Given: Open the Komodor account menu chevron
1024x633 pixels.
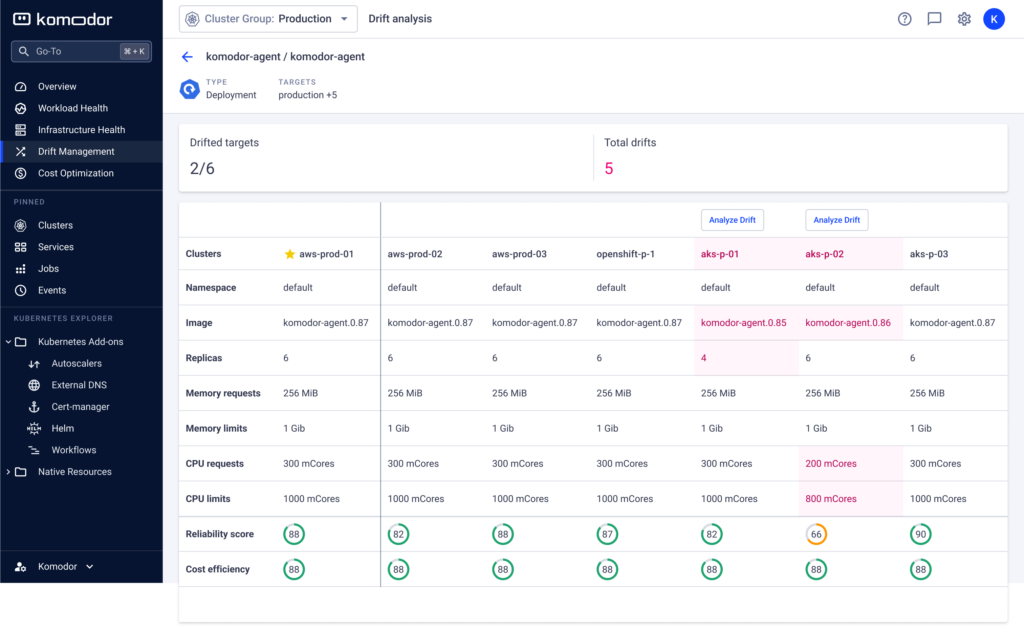Looking at the screenshot, I should [x=89, y=566].
